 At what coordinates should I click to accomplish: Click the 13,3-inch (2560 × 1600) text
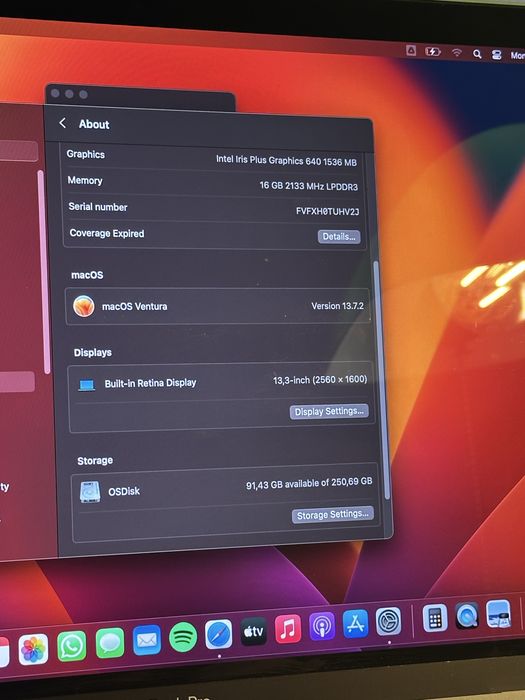point(320,380)
